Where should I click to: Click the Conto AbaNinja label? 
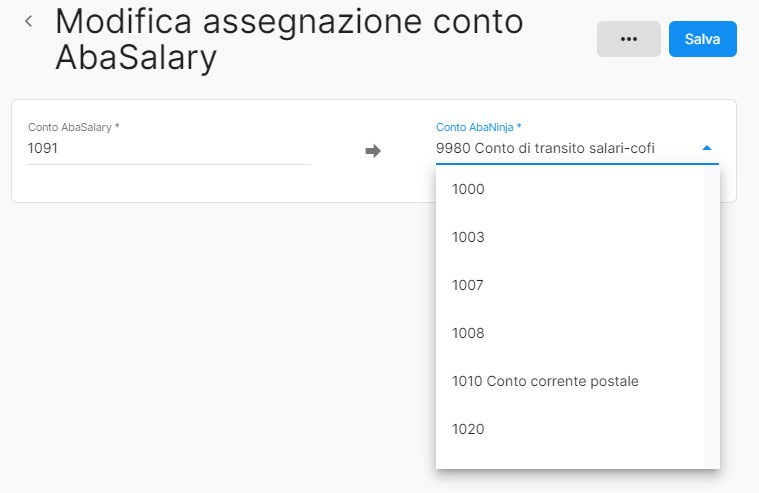(x=478, y=127)
